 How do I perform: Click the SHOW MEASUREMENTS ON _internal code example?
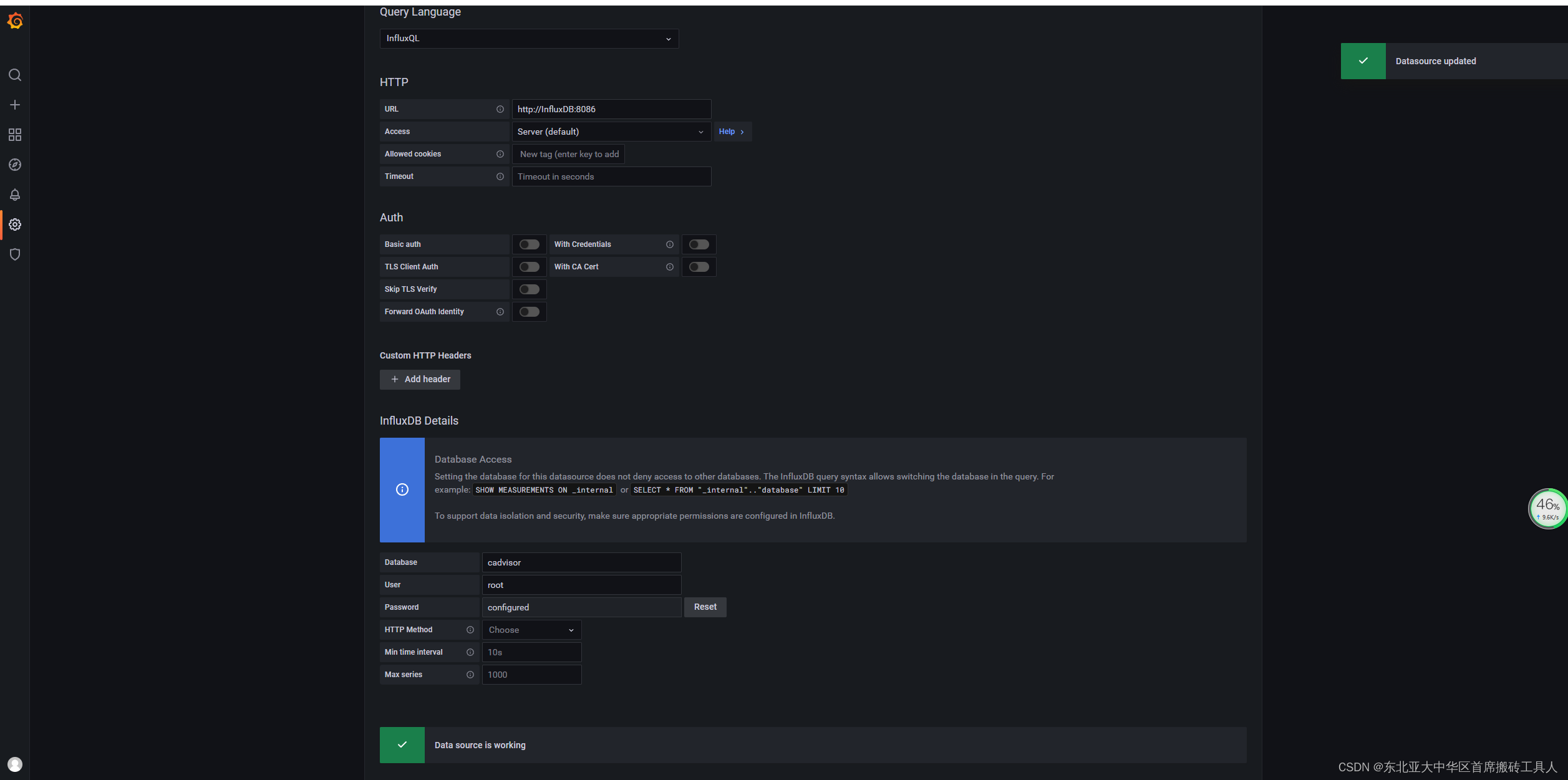tap(544, 490)
